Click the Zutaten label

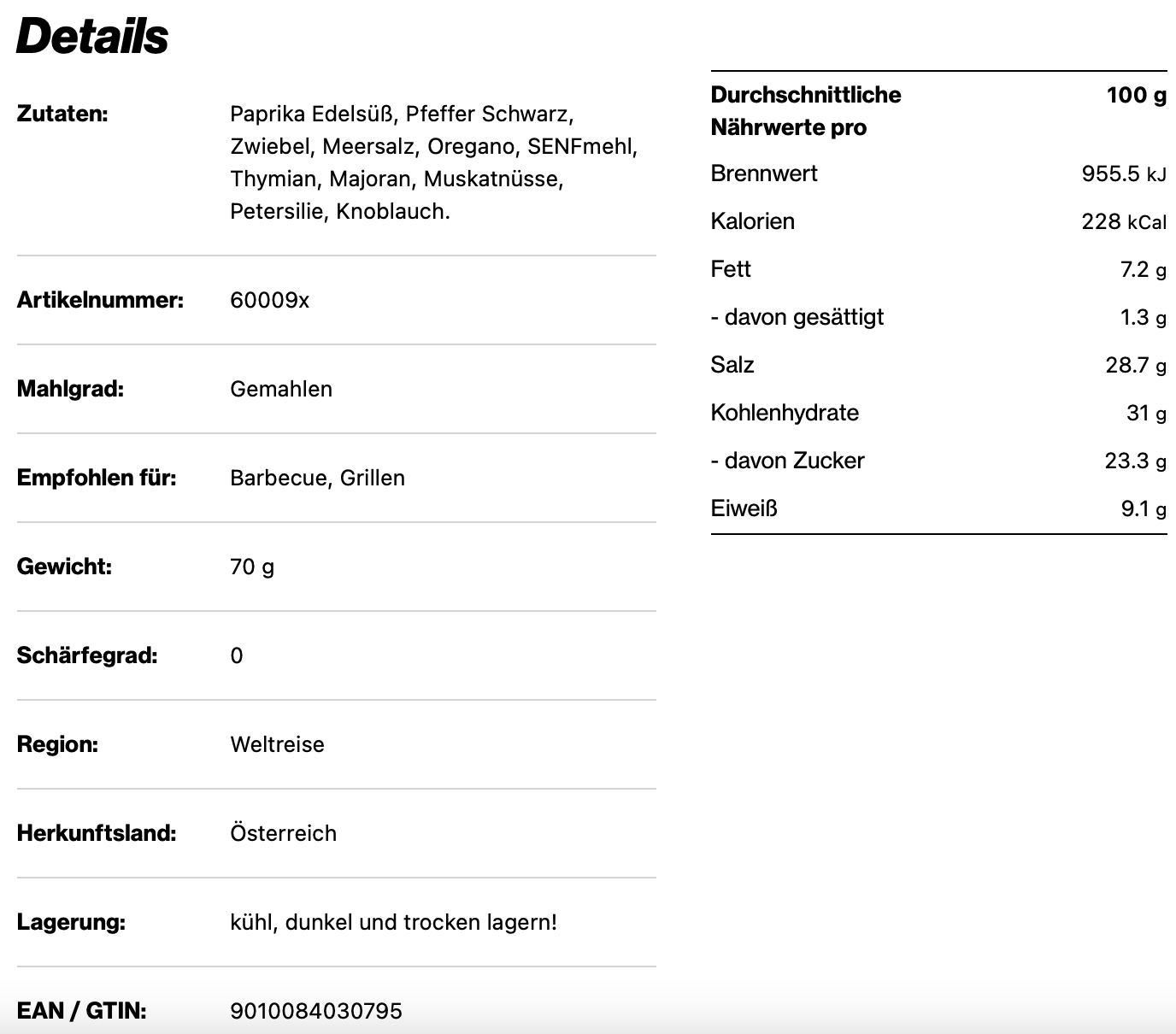(x=62, y=114)
